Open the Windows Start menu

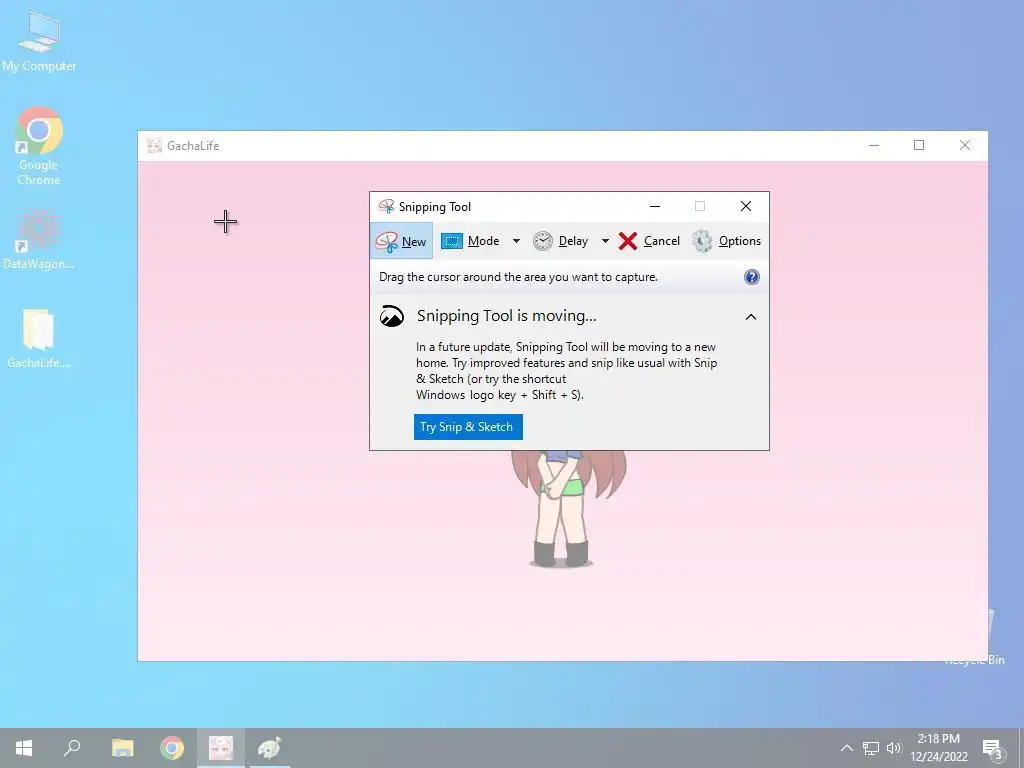tap(24, 748)
